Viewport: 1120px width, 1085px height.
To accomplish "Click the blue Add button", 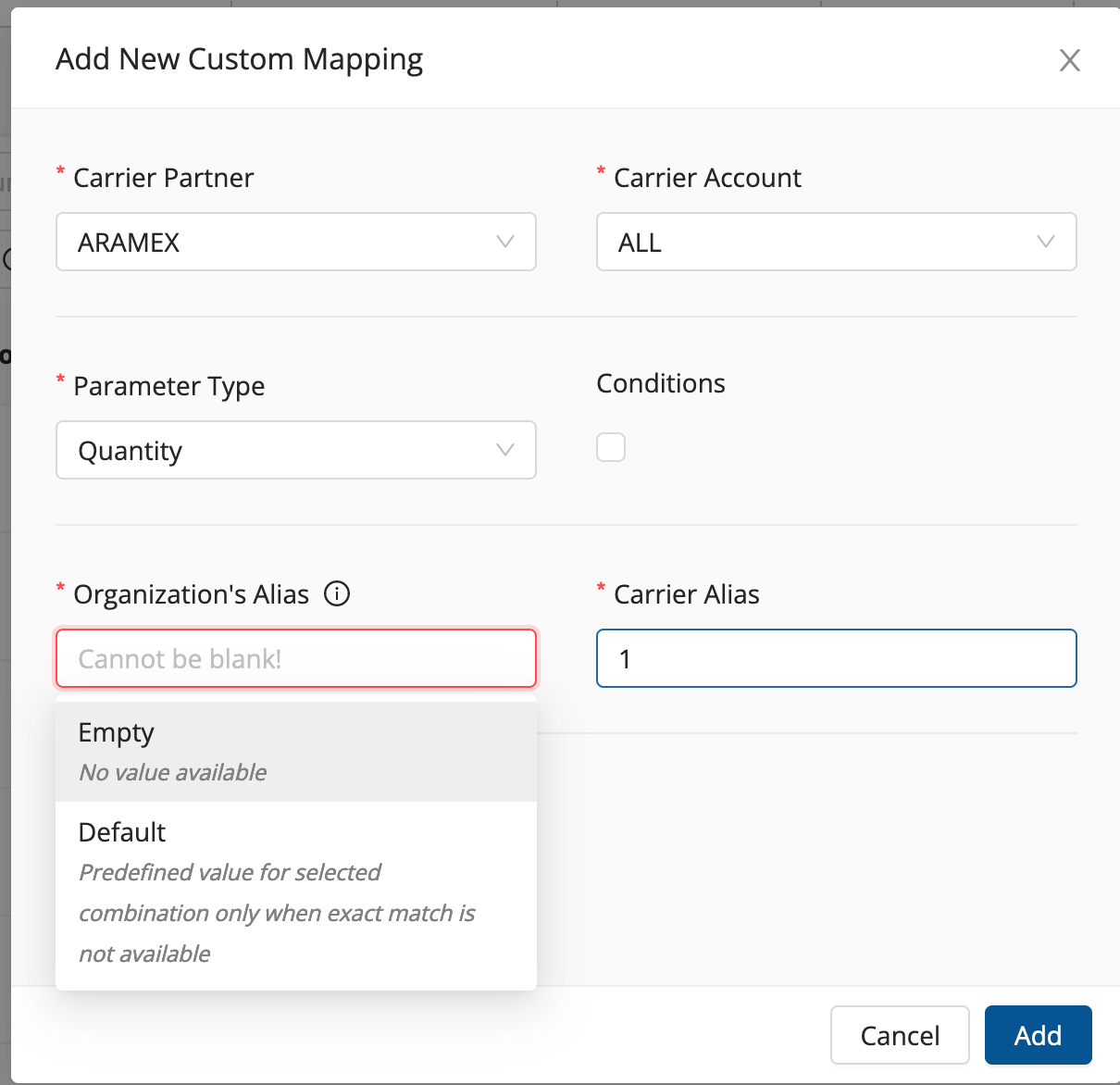I will (x=1038, y=1035).
